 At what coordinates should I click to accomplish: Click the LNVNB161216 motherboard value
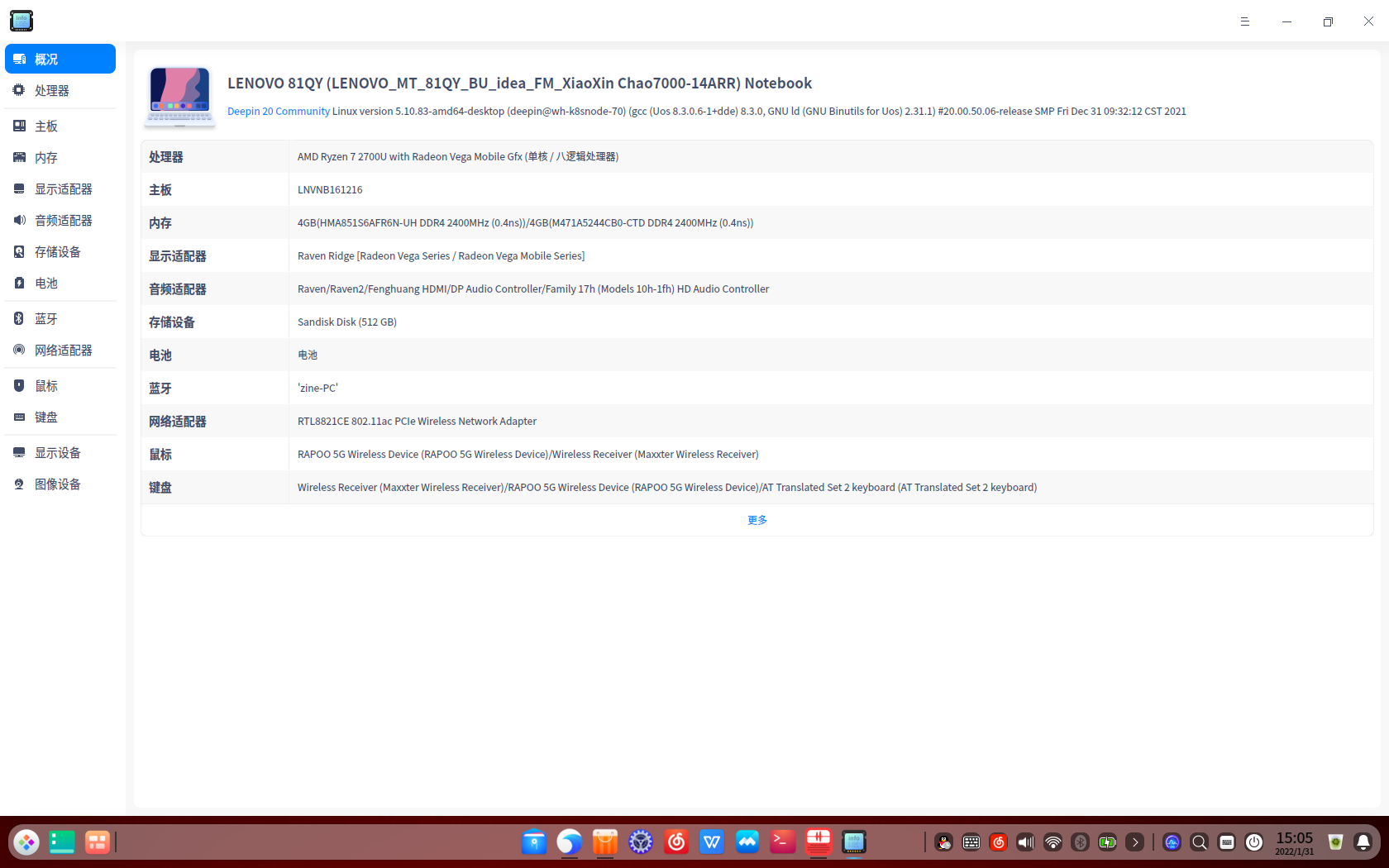click(330, 189)
